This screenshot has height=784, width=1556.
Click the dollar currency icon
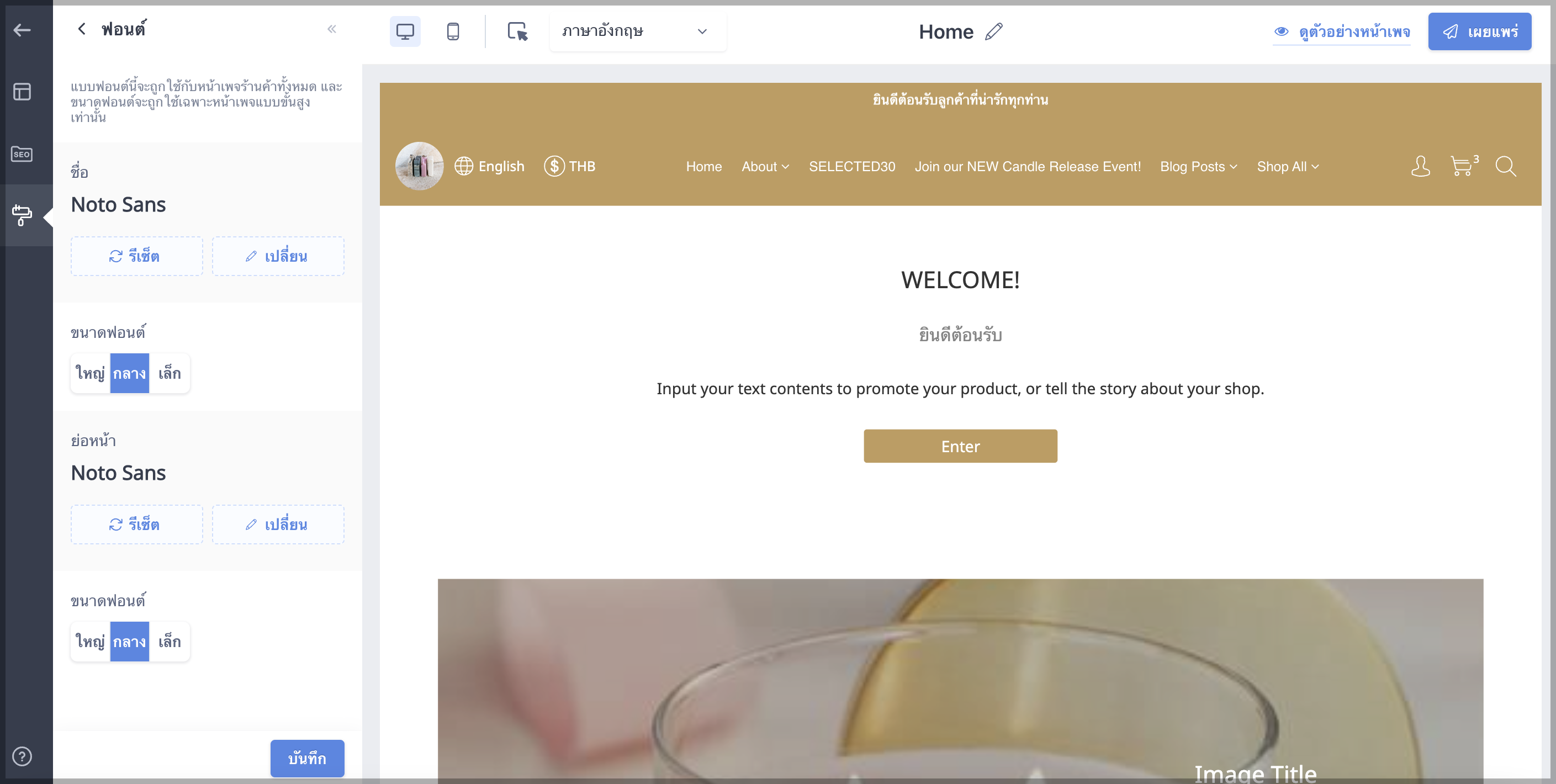pos(554,166)
